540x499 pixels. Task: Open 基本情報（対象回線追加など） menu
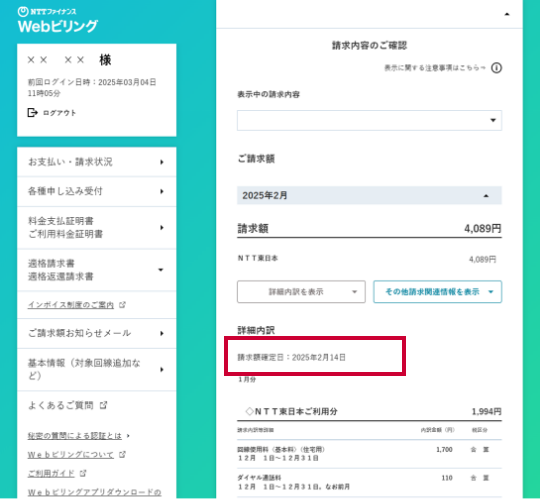[96, 370]
